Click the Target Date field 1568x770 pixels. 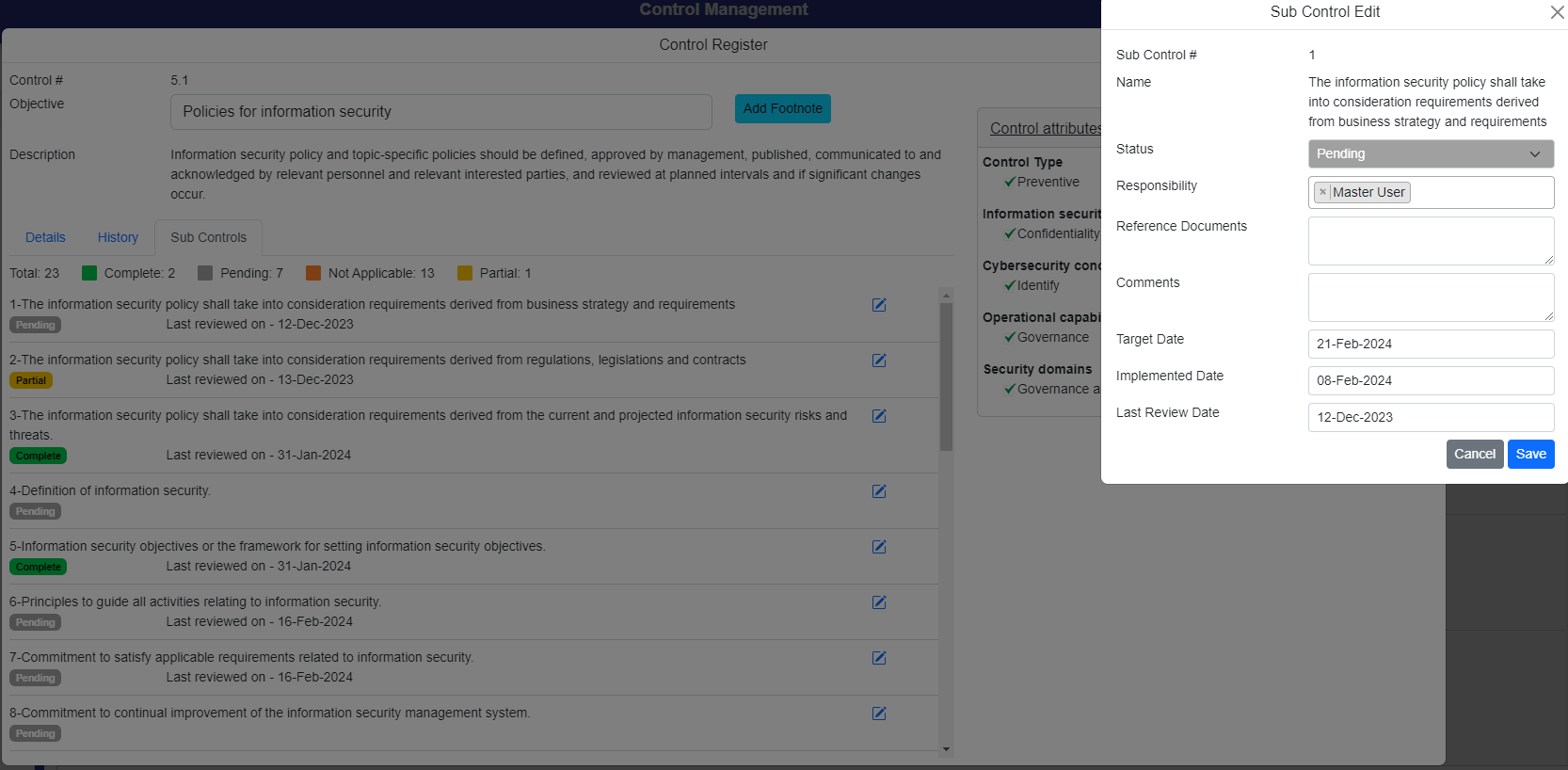[1430, 344]
